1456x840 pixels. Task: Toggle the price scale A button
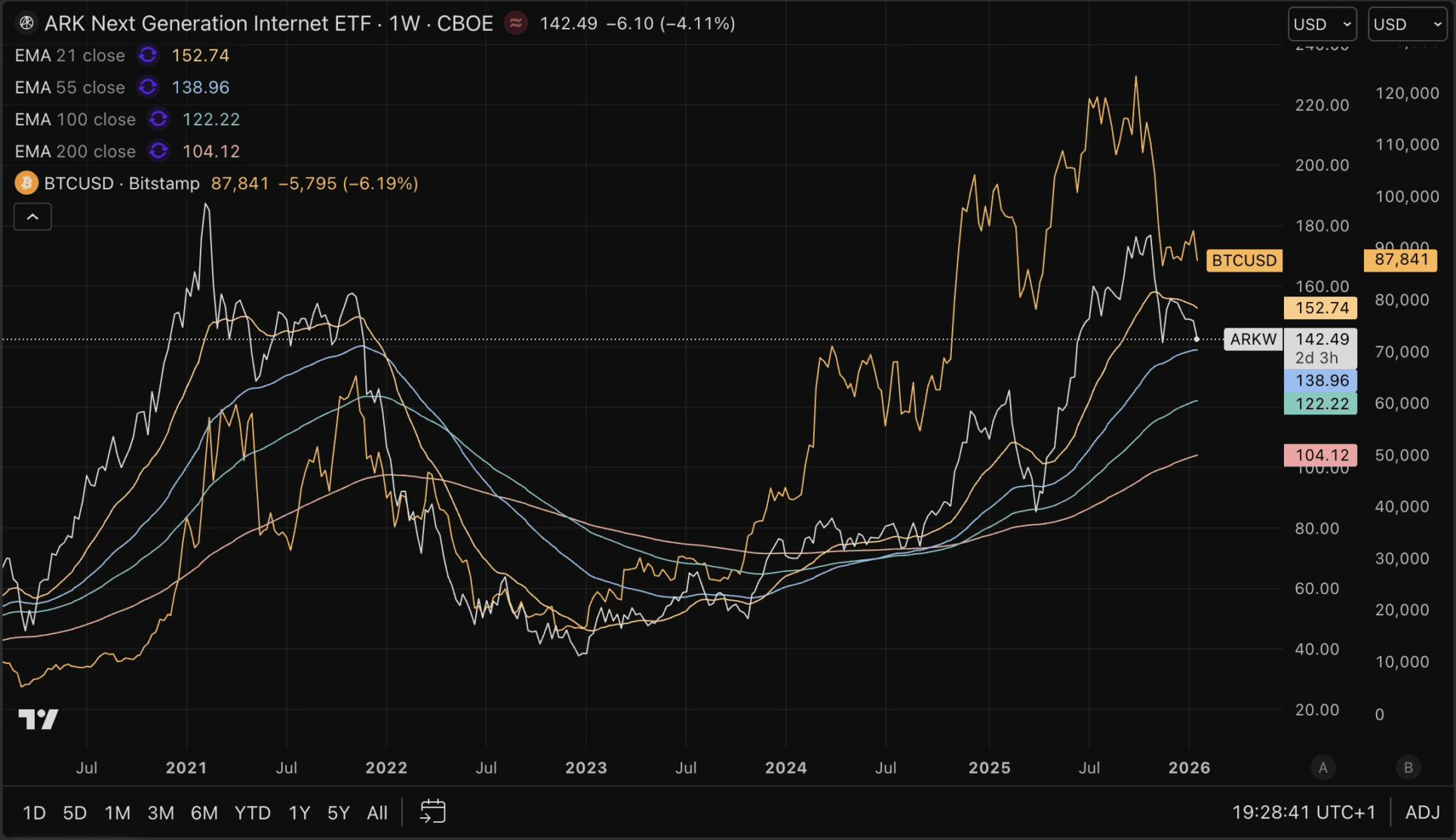tap(1322, 768)
